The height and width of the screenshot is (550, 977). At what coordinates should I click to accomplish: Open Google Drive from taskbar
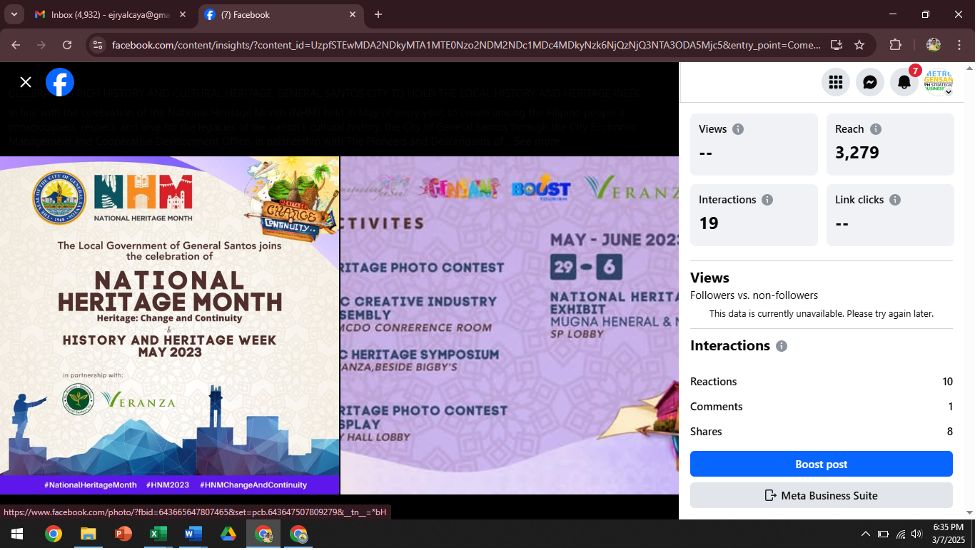click(228, 534)
